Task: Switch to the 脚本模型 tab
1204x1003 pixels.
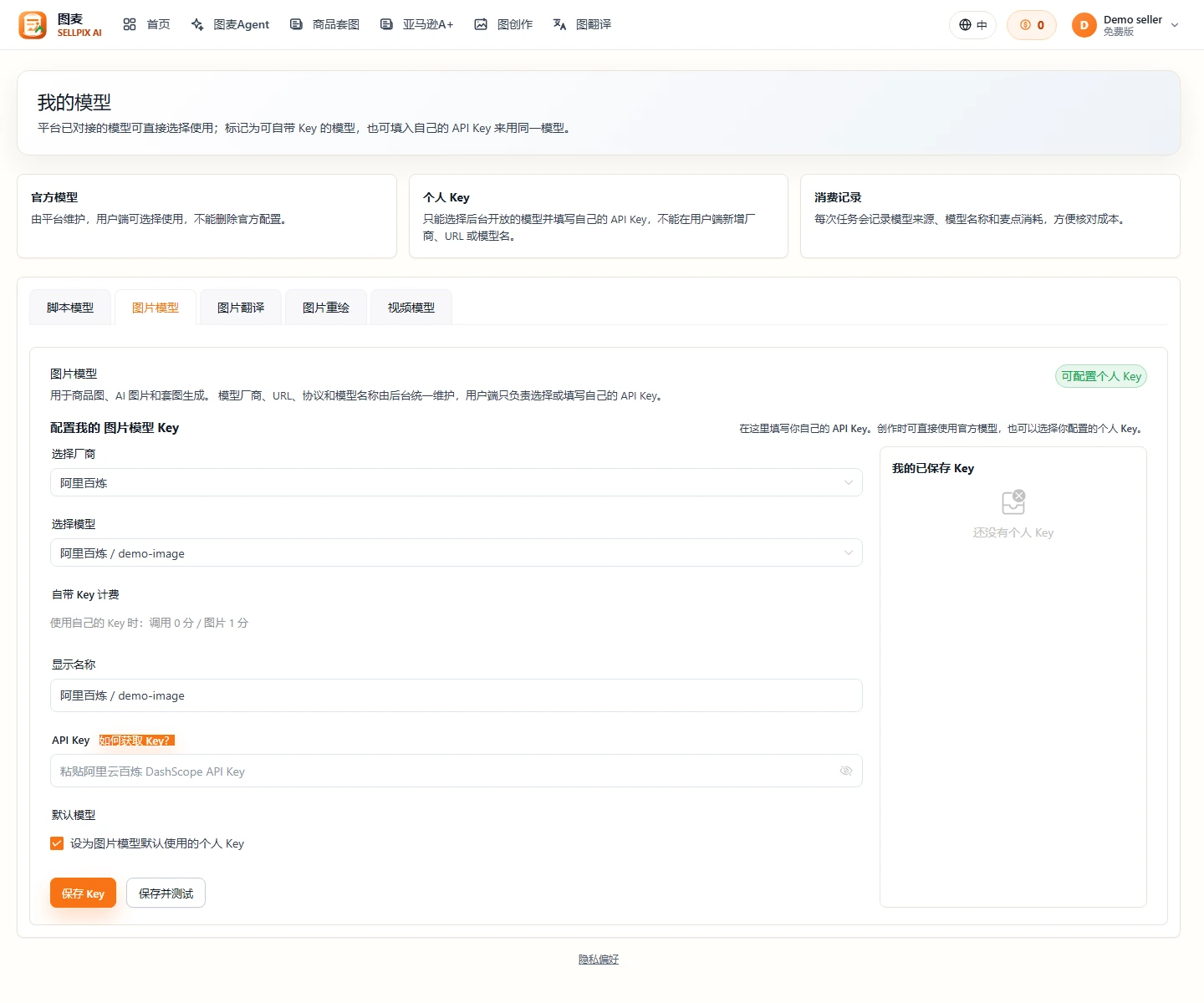Action: (x=70, y=308)
